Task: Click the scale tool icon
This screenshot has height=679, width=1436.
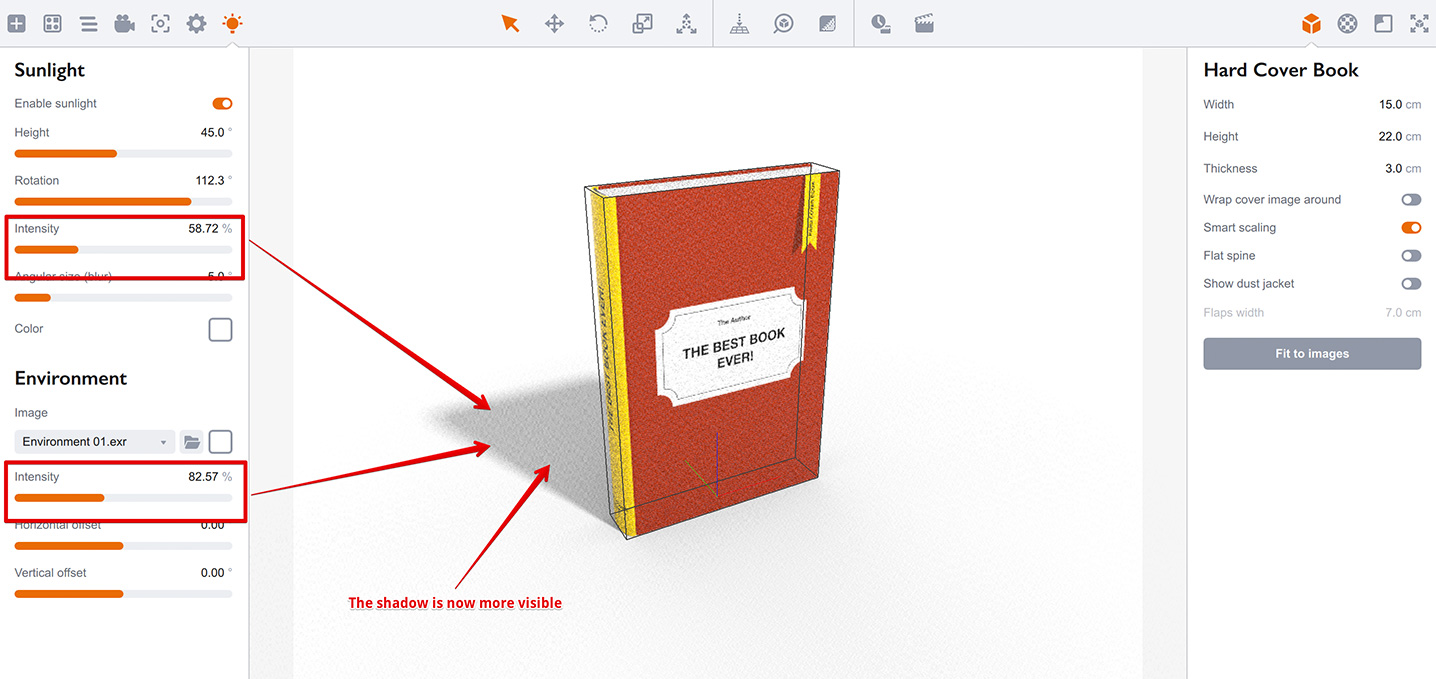Action: [x=641, y=23]
